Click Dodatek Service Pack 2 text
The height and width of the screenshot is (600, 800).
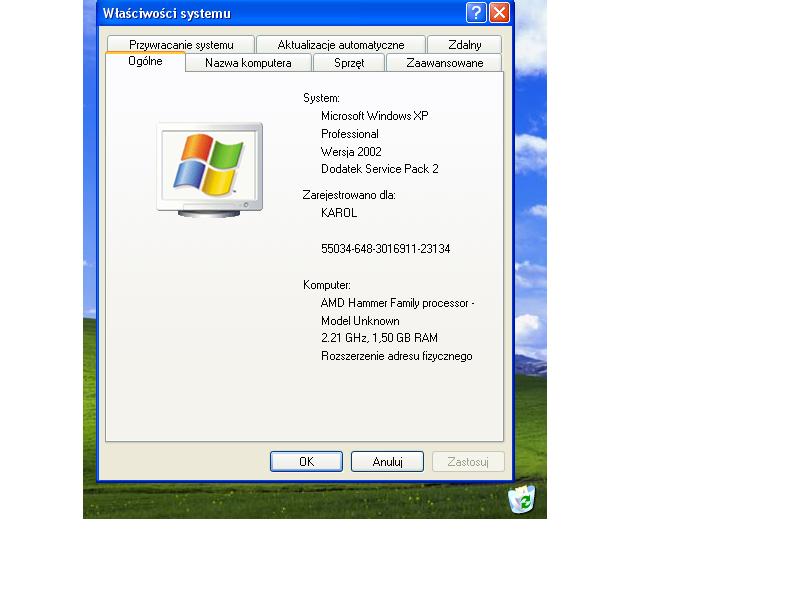point(380,169)
